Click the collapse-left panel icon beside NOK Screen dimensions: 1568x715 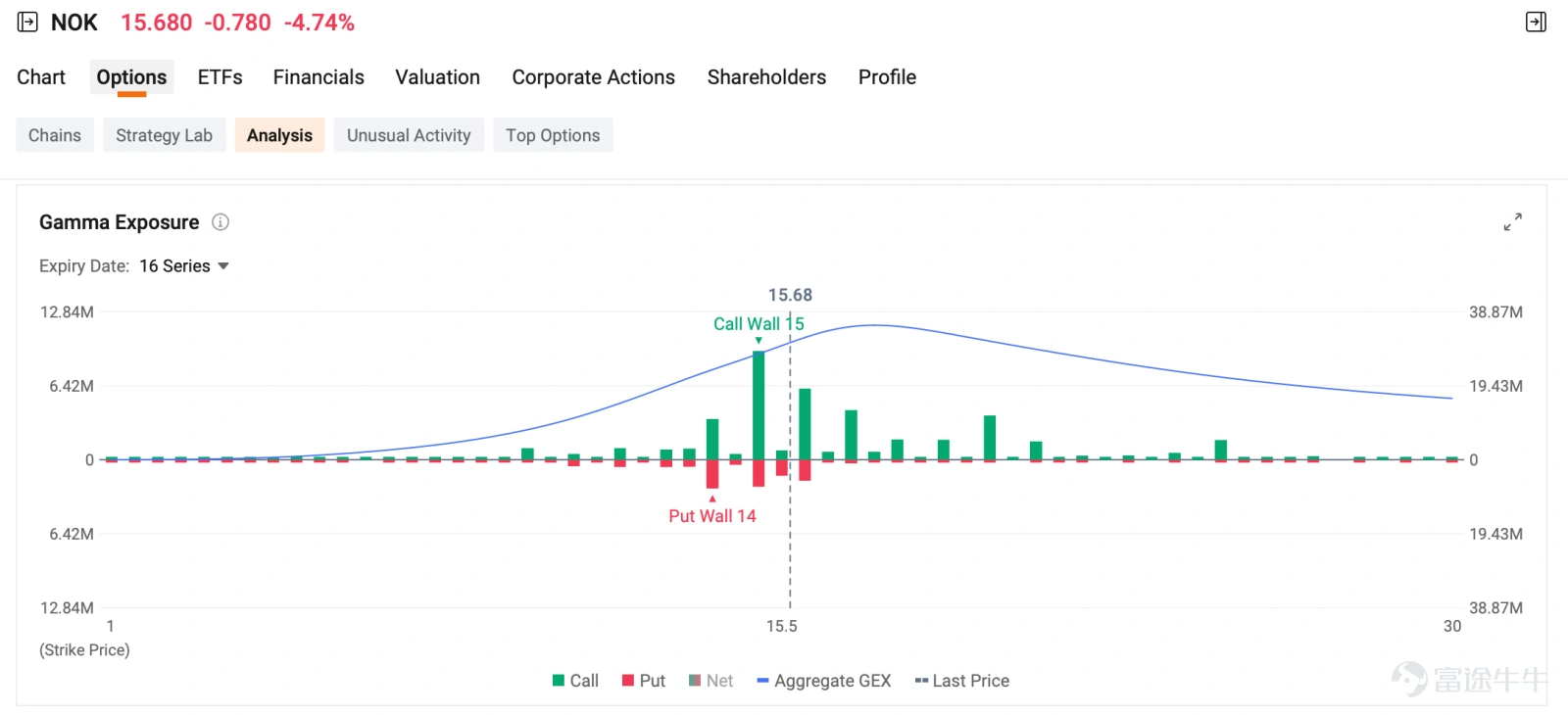(27, 22)
